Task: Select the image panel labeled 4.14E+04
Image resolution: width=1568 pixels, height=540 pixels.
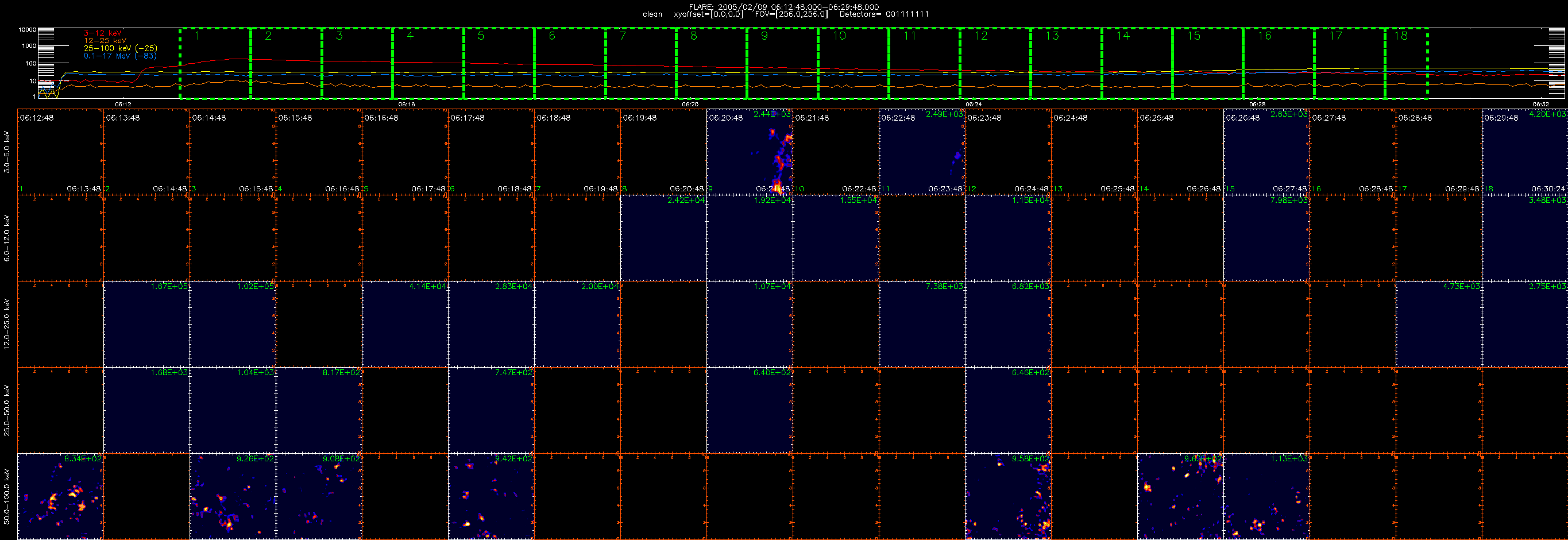Action: click(405, 324)
